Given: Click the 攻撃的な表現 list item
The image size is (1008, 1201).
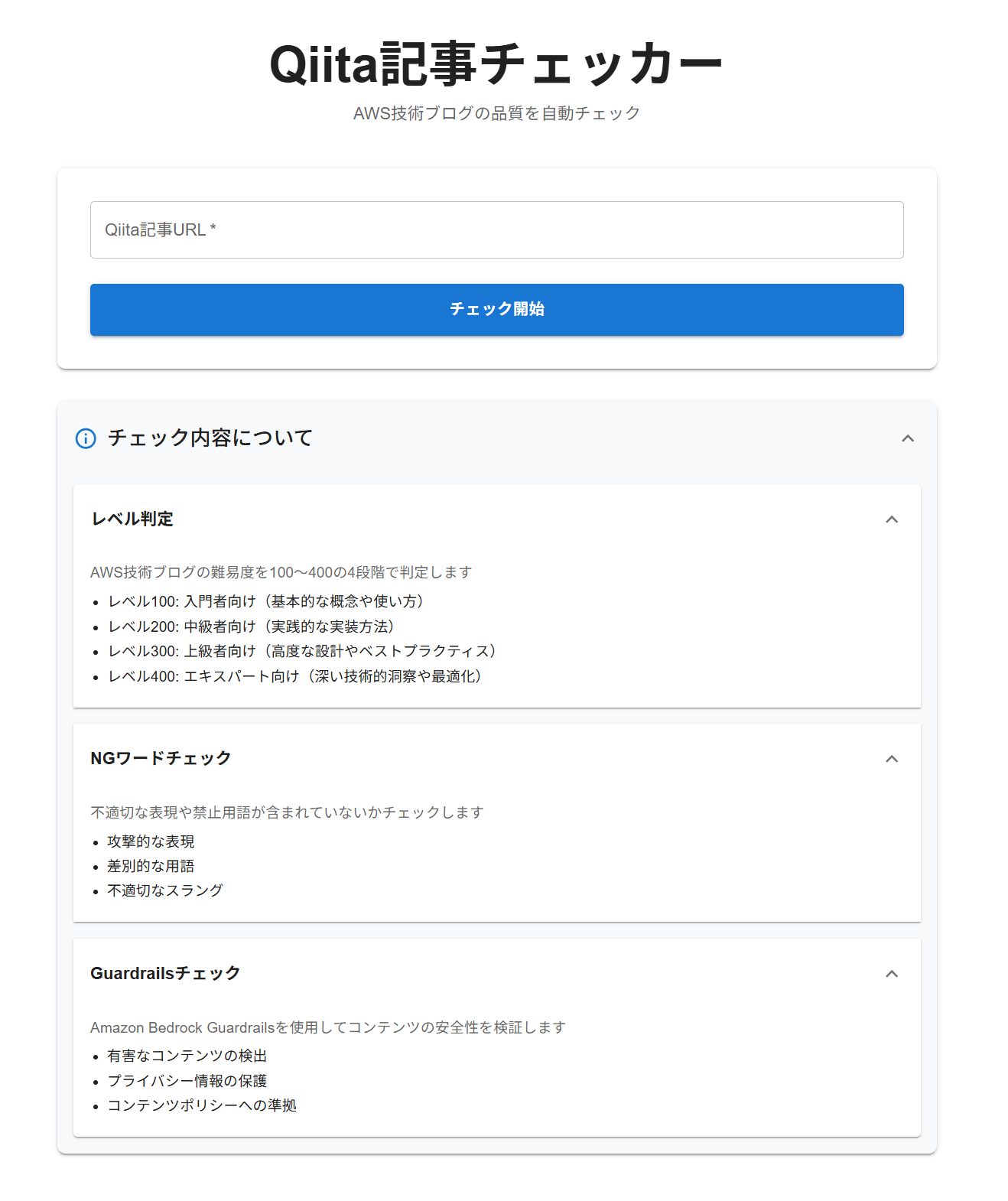Looking at the screenshot, I should tap(151, 841).
